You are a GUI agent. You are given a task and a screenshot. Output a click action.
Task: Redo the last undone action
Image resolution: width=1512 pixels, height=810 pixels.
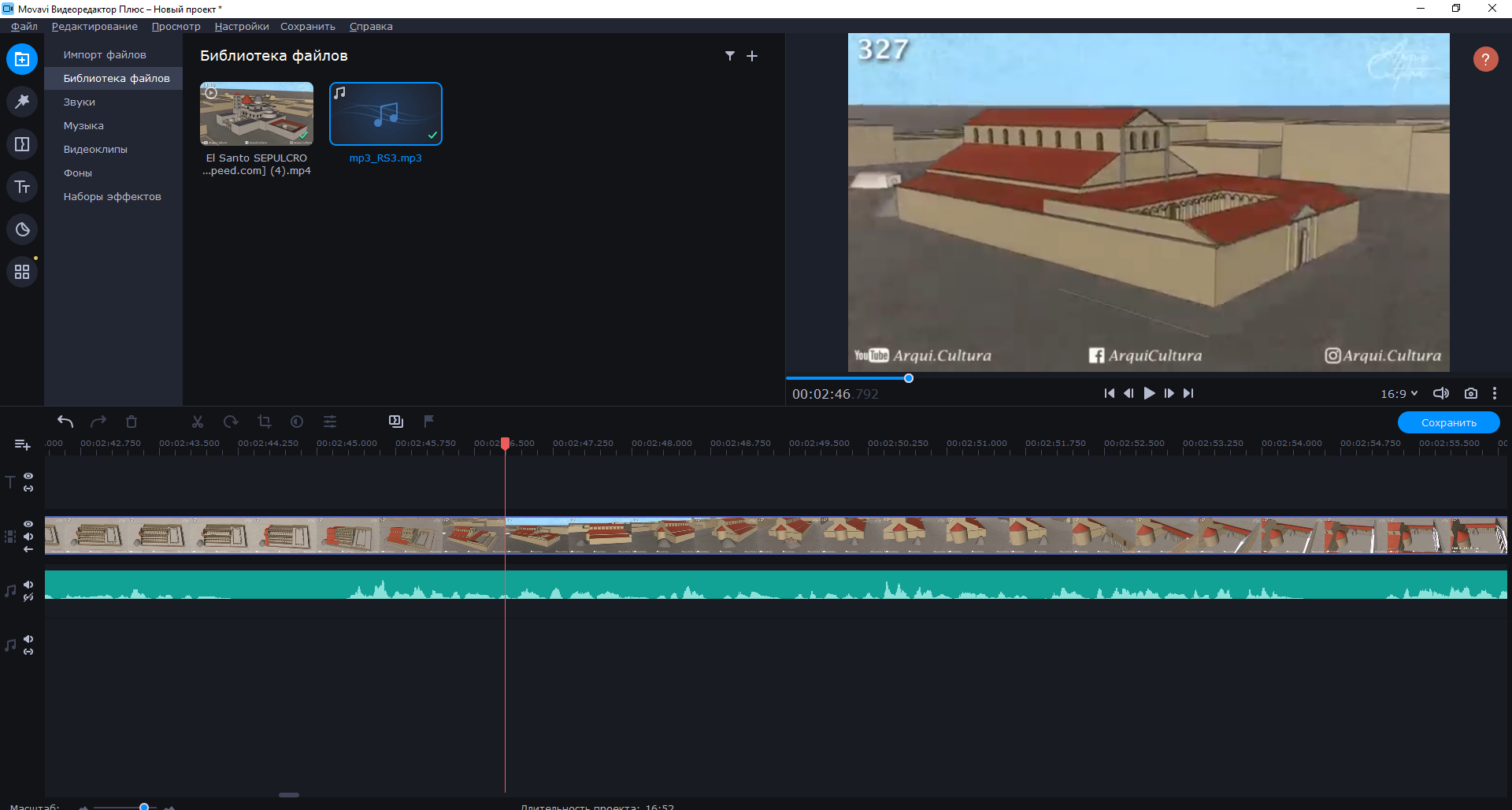98,422
